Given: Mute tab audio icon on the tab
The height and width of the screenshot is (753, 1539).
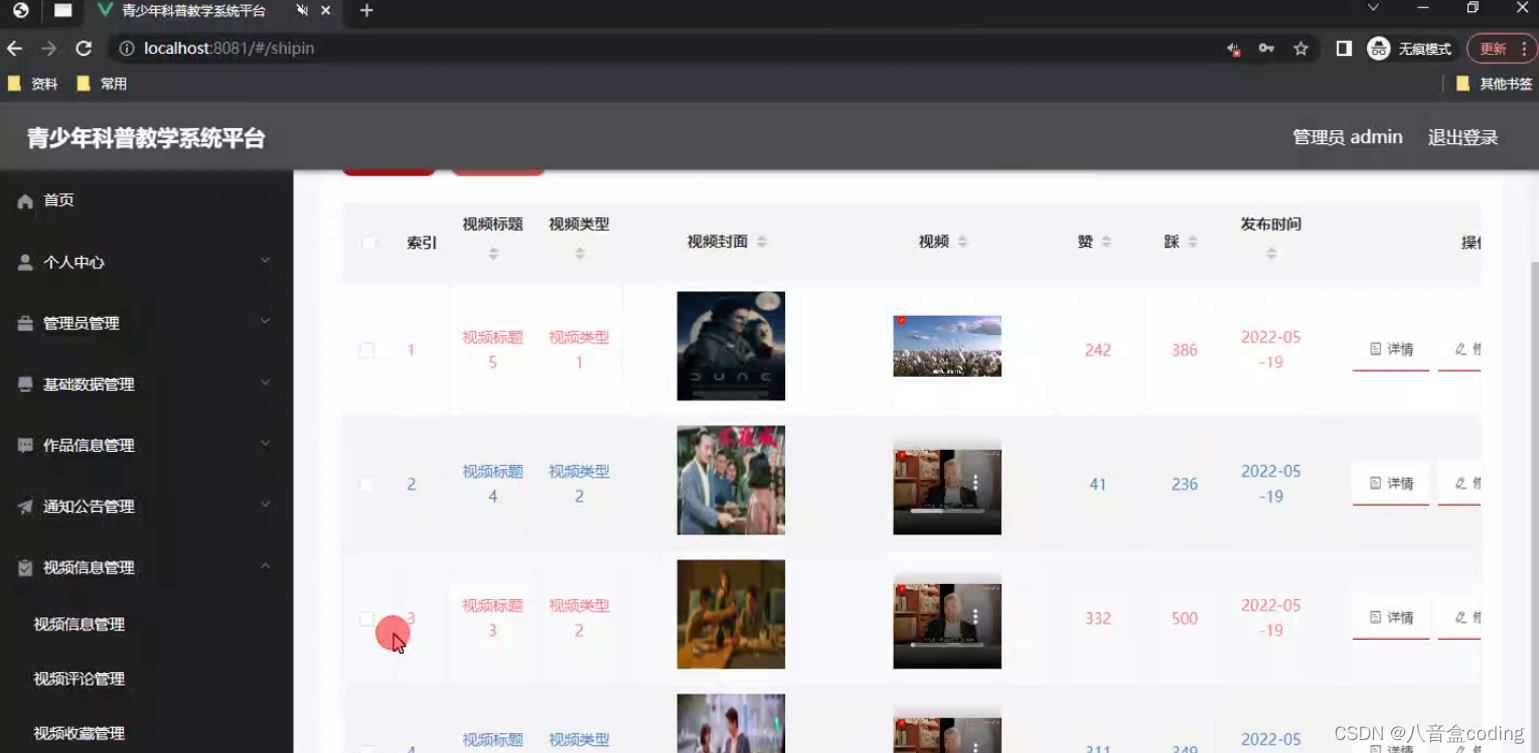Looking at the screenshot, I should pos(302,11).
